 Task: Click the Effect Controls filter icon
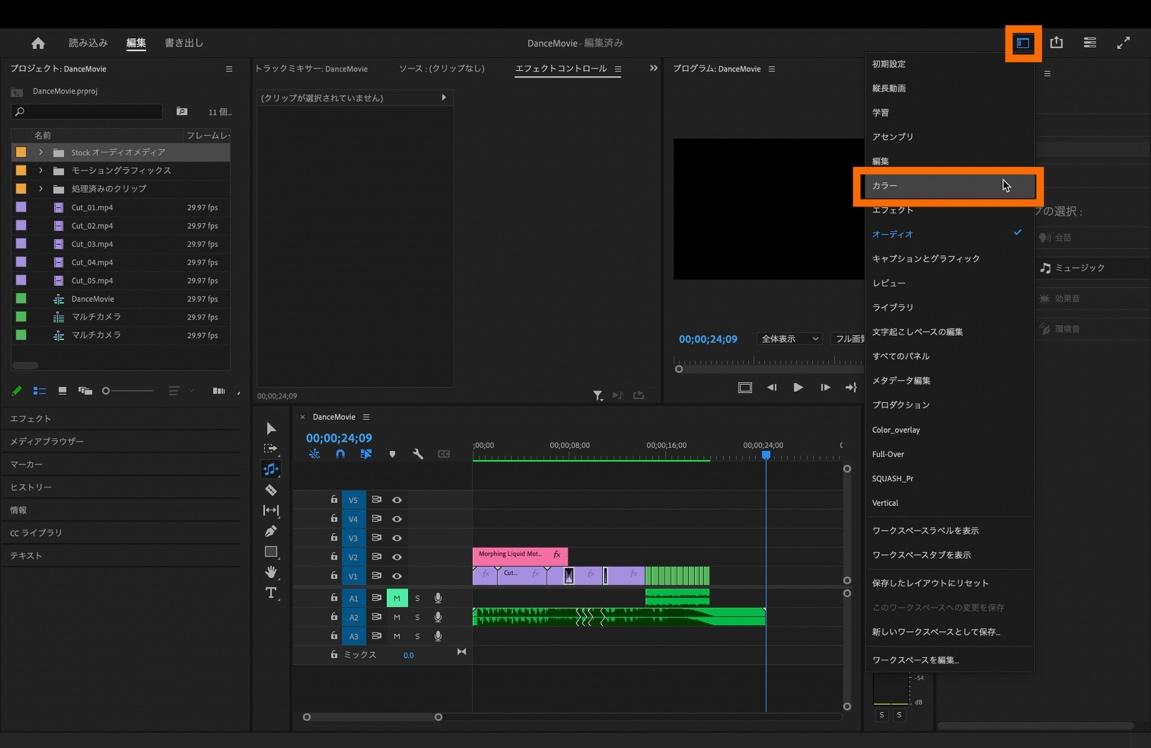click(598, 396)
